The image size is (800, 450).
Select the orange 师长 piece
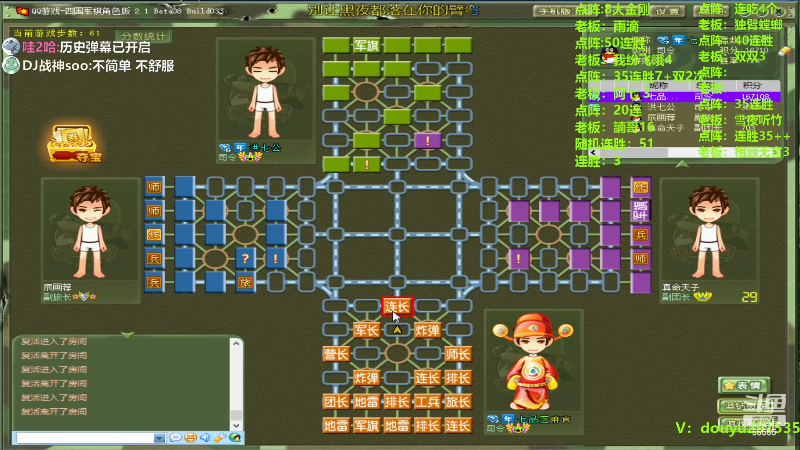[x=458, y=354]
